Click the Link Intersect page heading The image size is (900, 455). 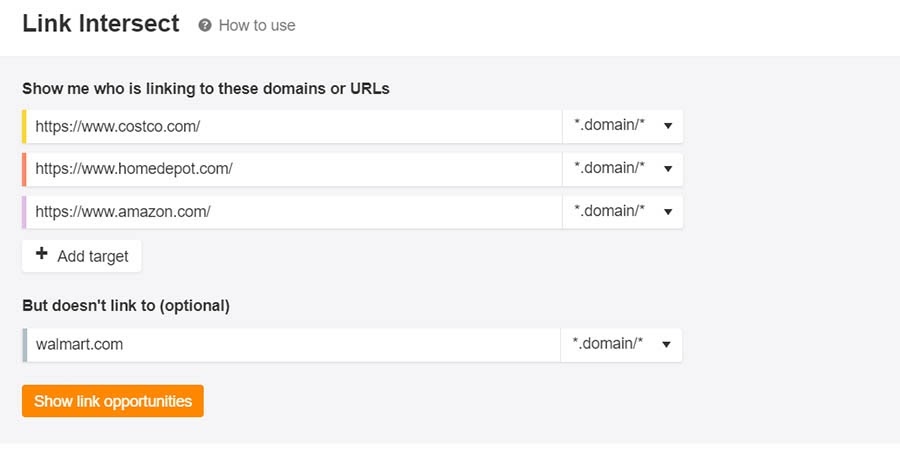click(101, 24)
